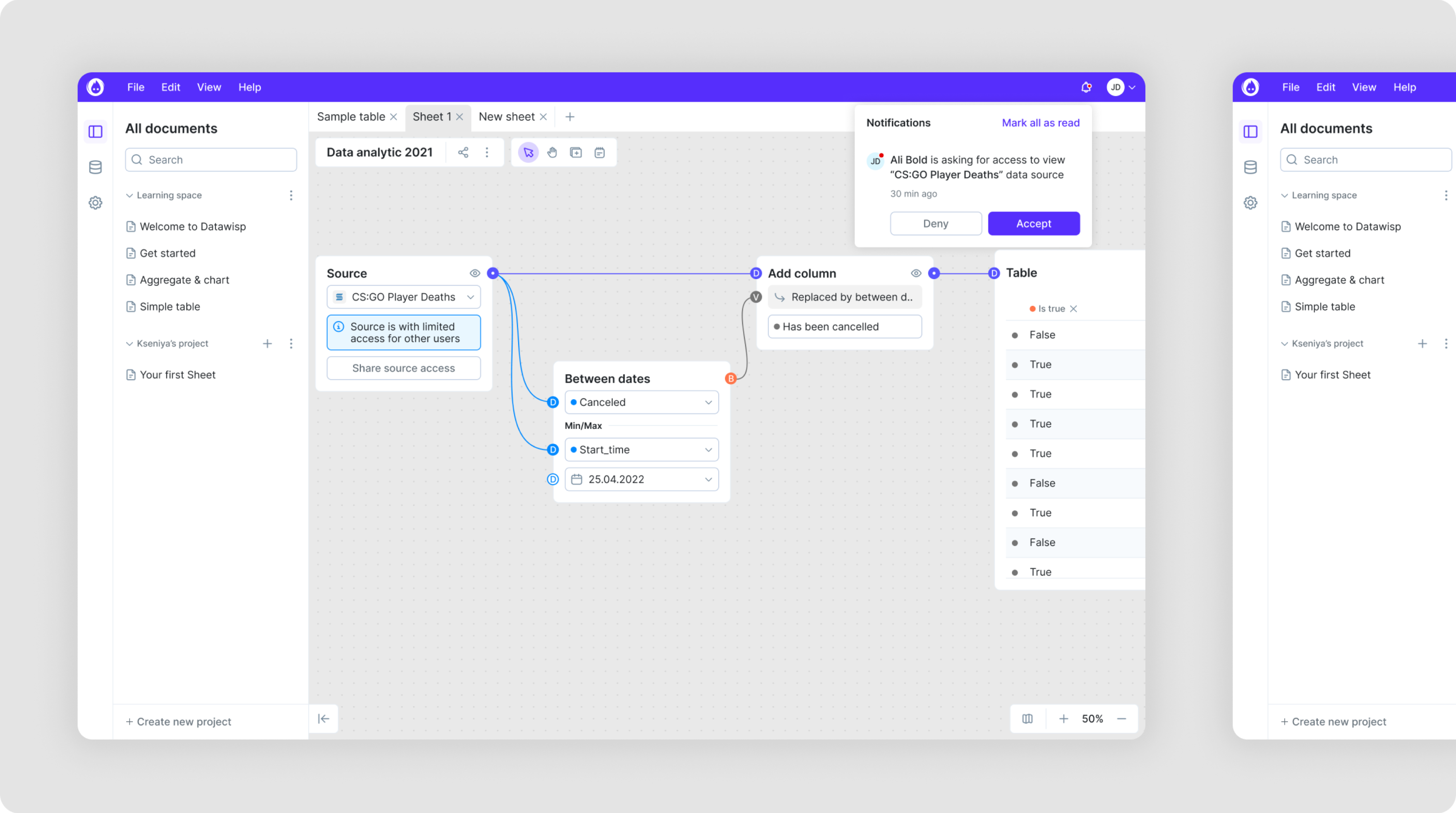The image size is (1456, 813).
Task: Switch to the Sample table tab
Action: pos(351,117)
